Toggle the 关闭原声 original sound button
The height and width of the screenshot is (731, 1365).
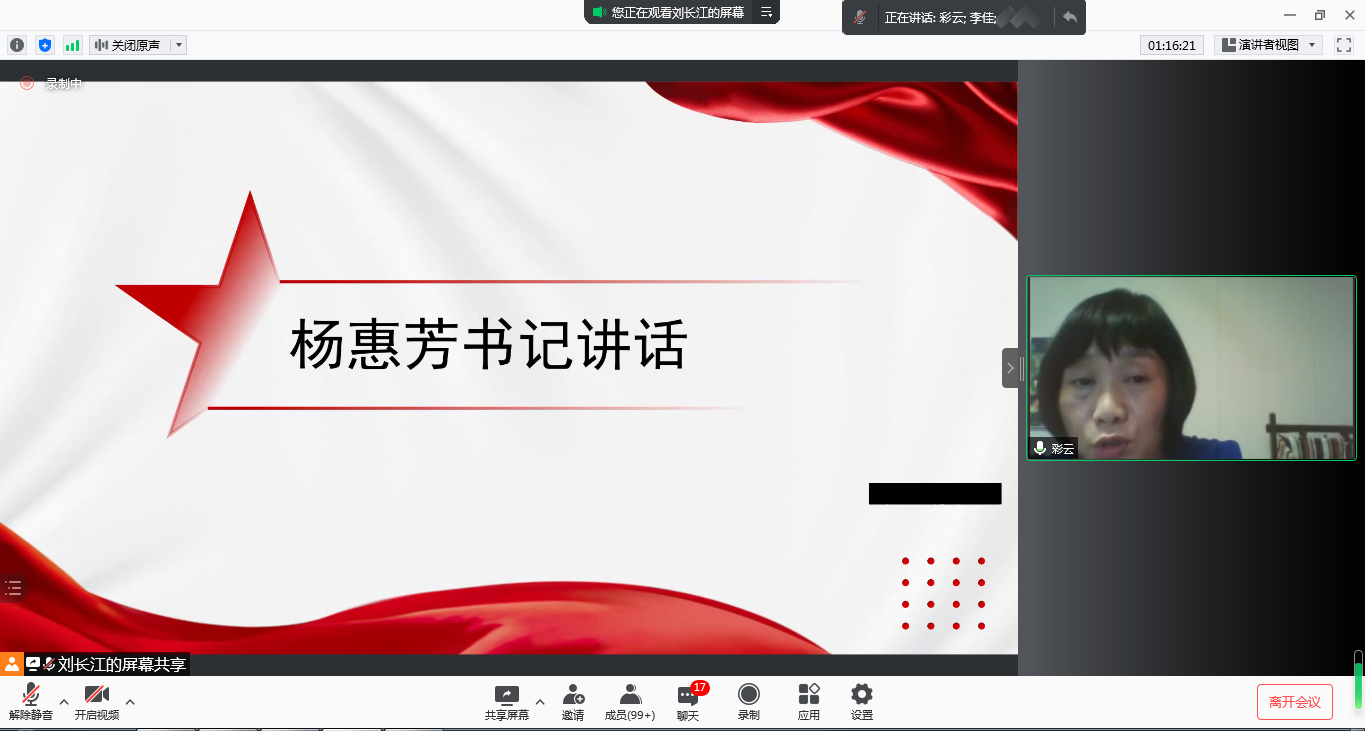(x=128, y=45)
